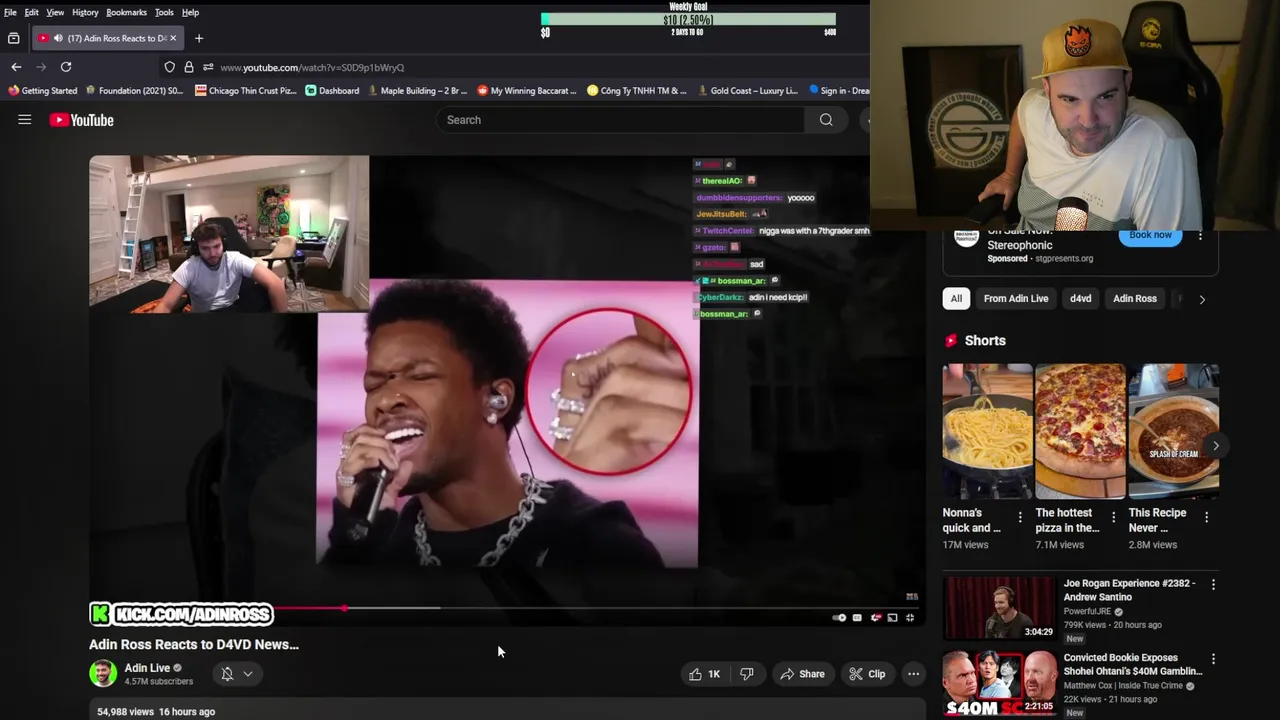
Task: Select the d4vd filter chip
Action: 1080,298
